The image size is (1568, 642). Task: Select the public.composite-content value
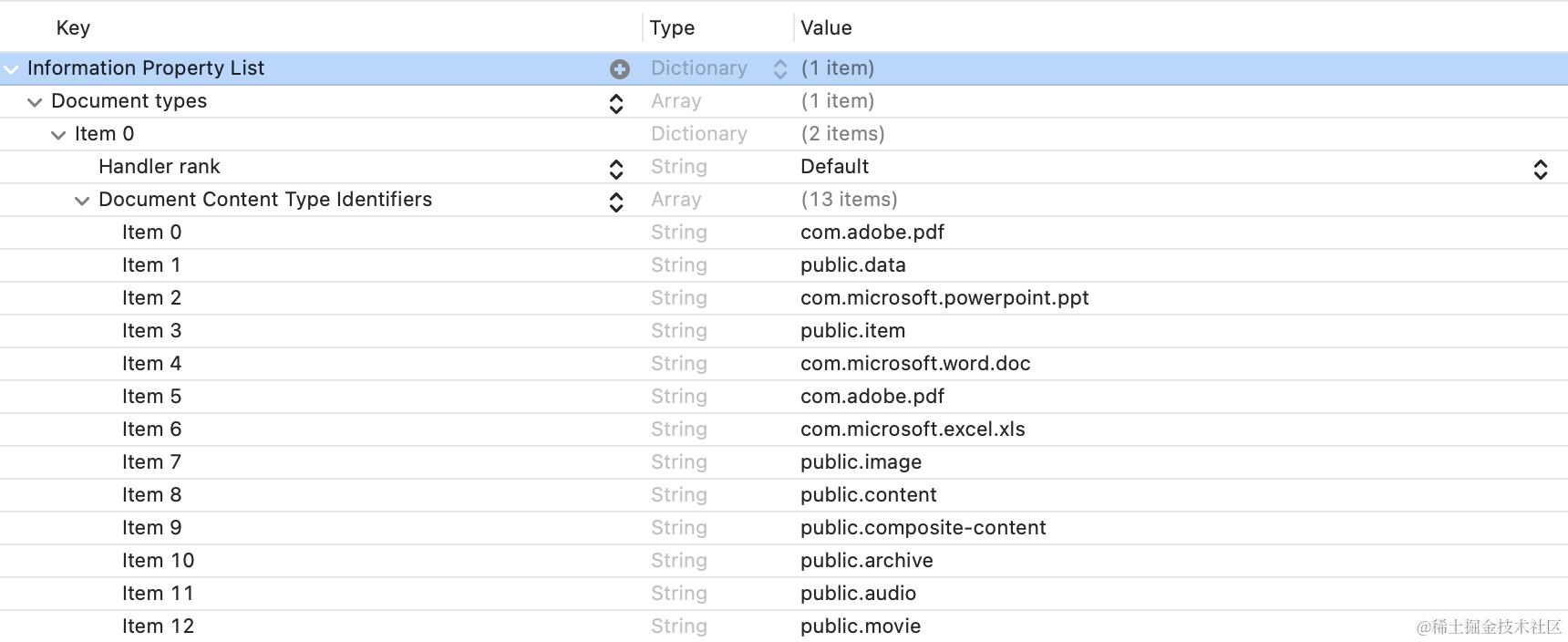tap(923, 528)
